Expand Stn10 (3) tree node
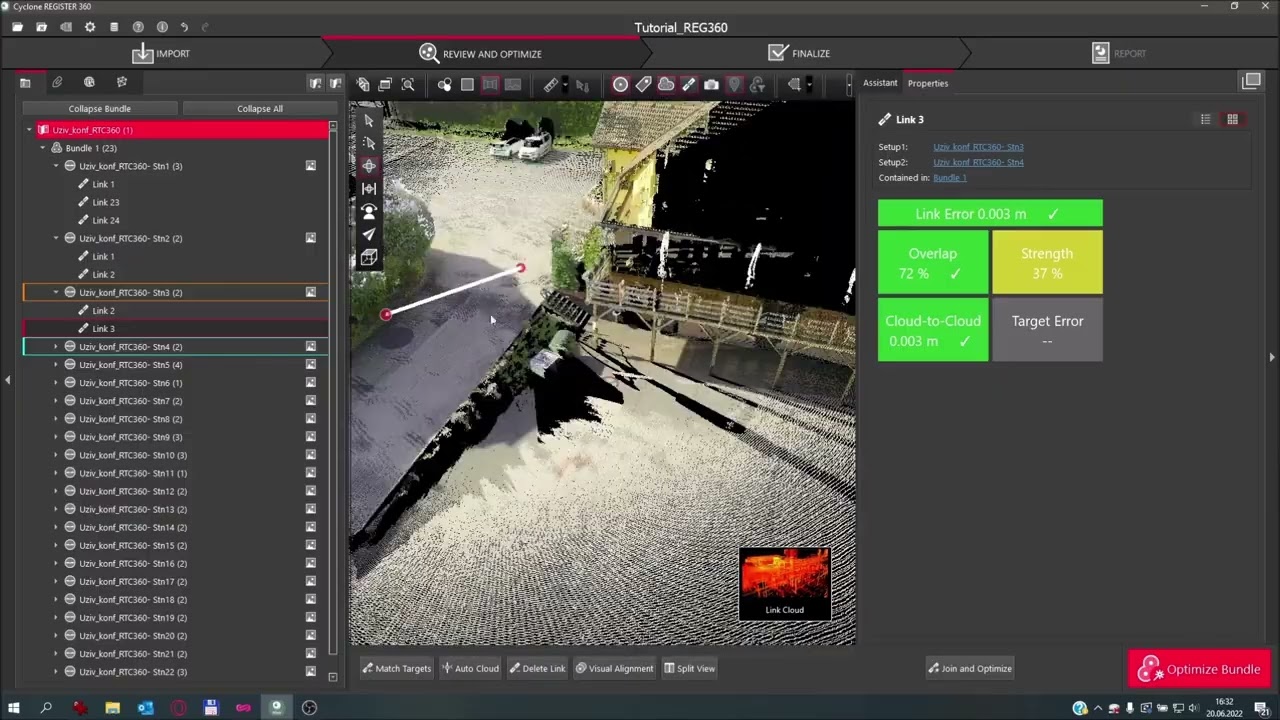The image size is (1280, 720). tap(56, 455)
